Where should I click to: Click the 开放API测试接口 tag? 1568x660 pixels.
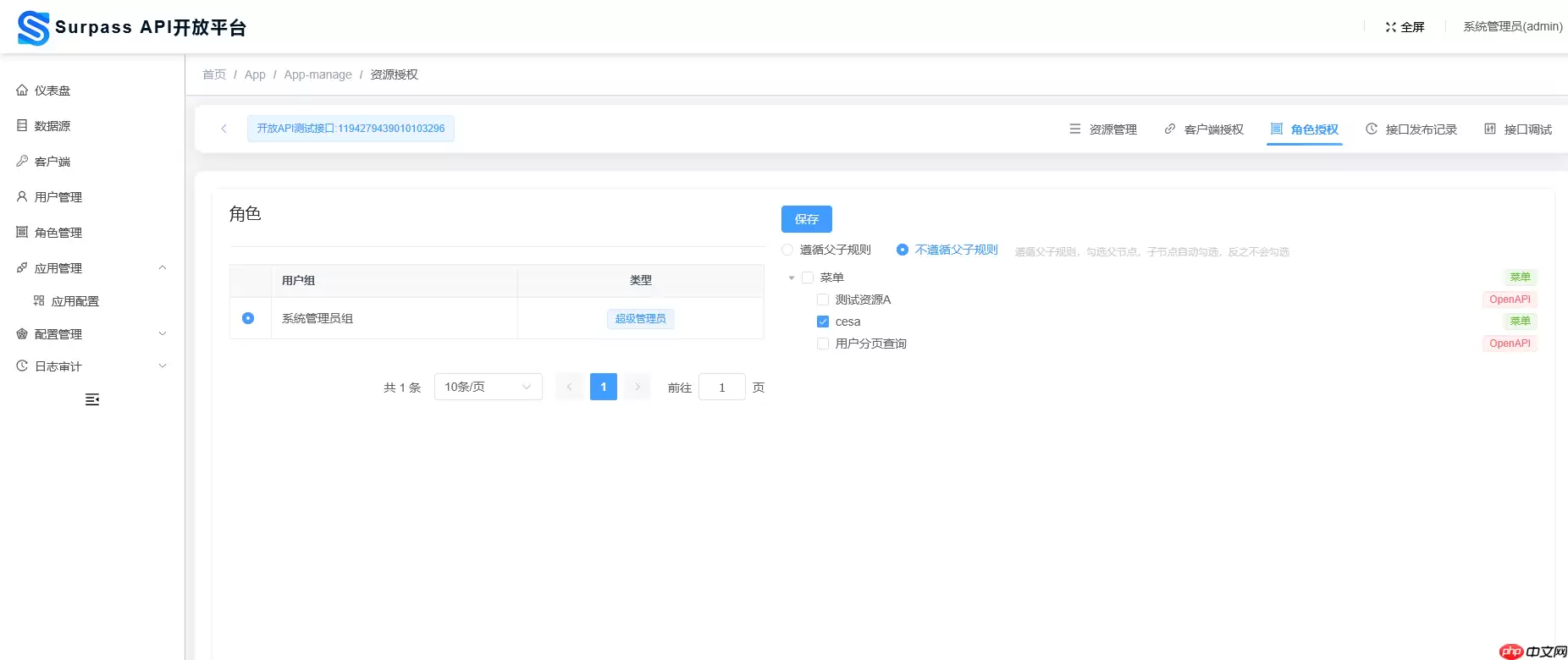351,129
